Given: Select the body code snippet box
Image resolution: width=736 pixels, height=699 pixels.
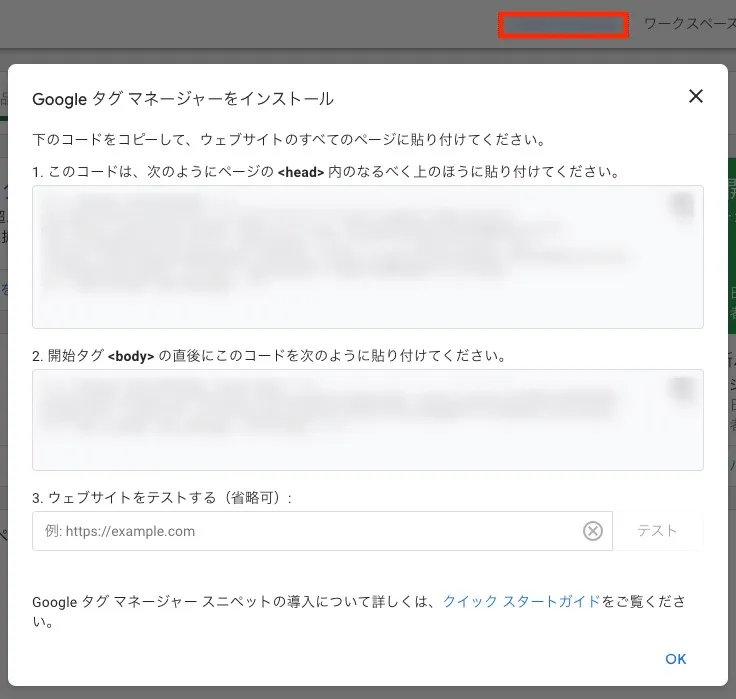Looking at the screenshot, I should tap(368, 420).
